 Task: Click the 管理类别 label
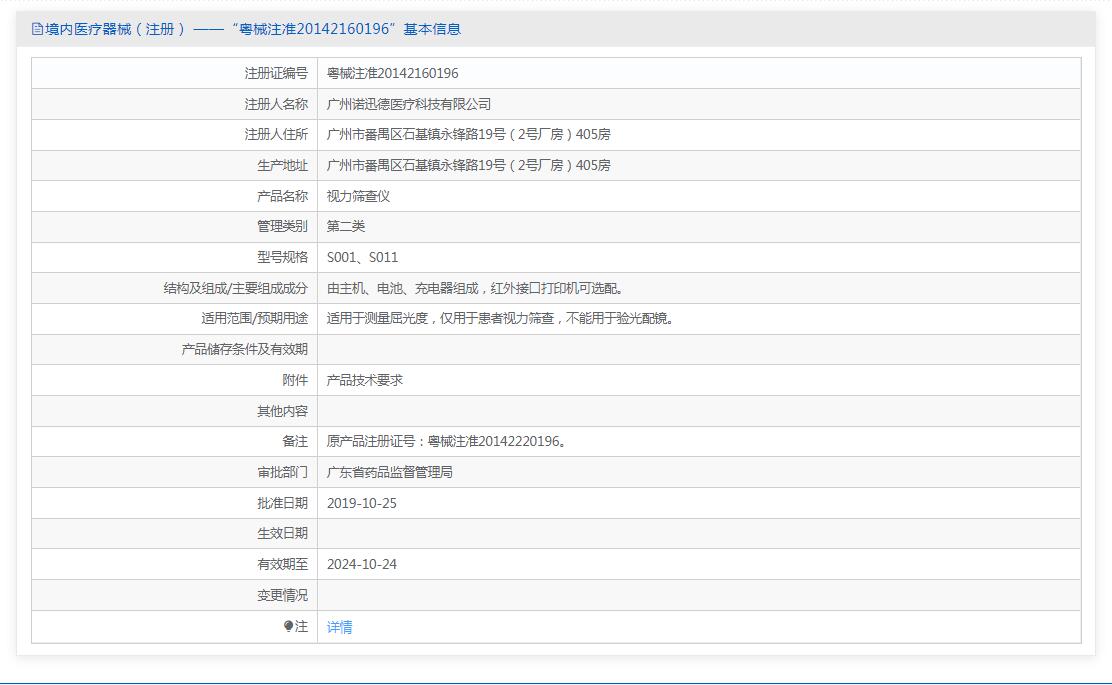pos(282,227)
